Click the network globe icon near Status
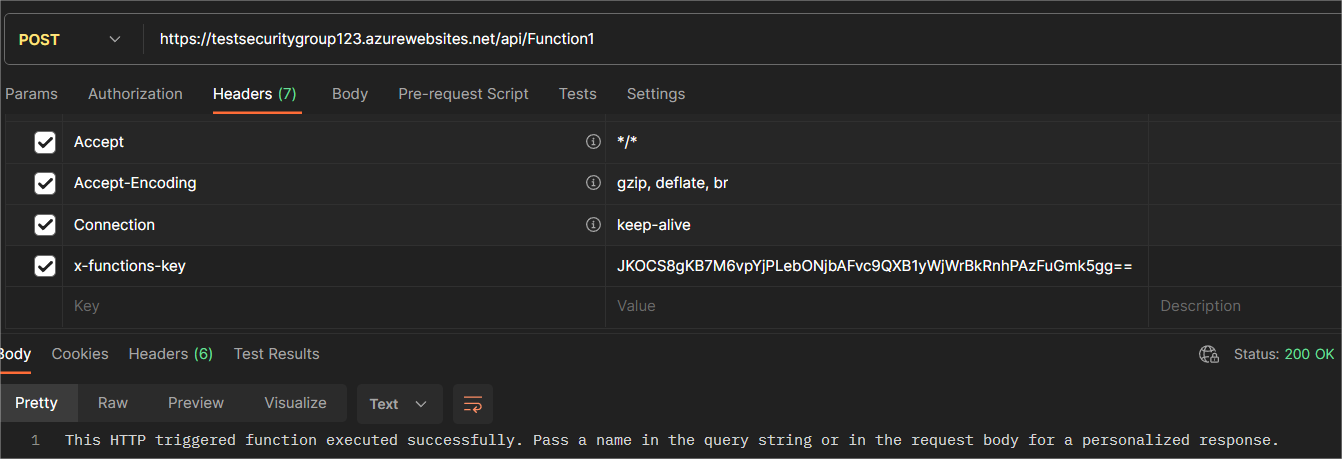The height and width of the screenshot is (459, 1342). click(1208, 354)
